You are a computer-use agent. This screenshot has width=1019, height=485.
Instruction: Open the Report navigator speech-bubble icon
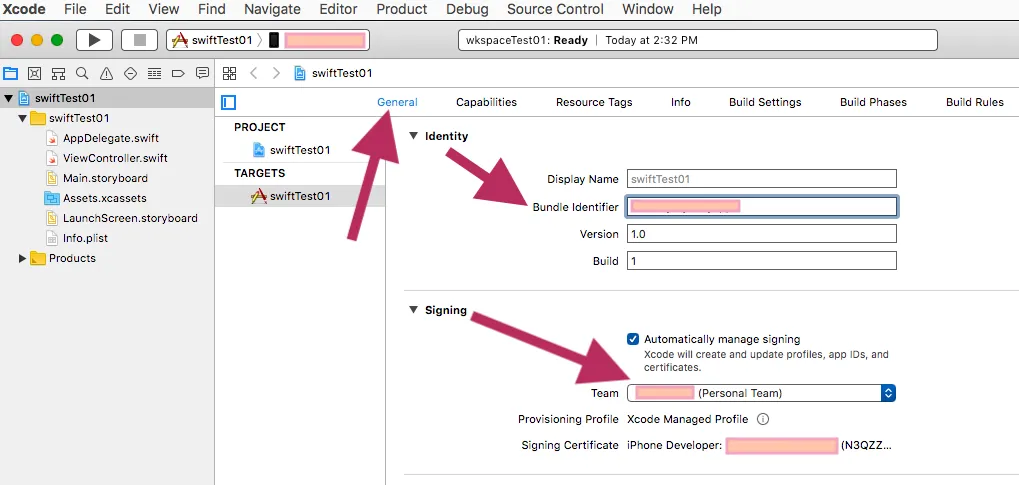pos(202,73)
